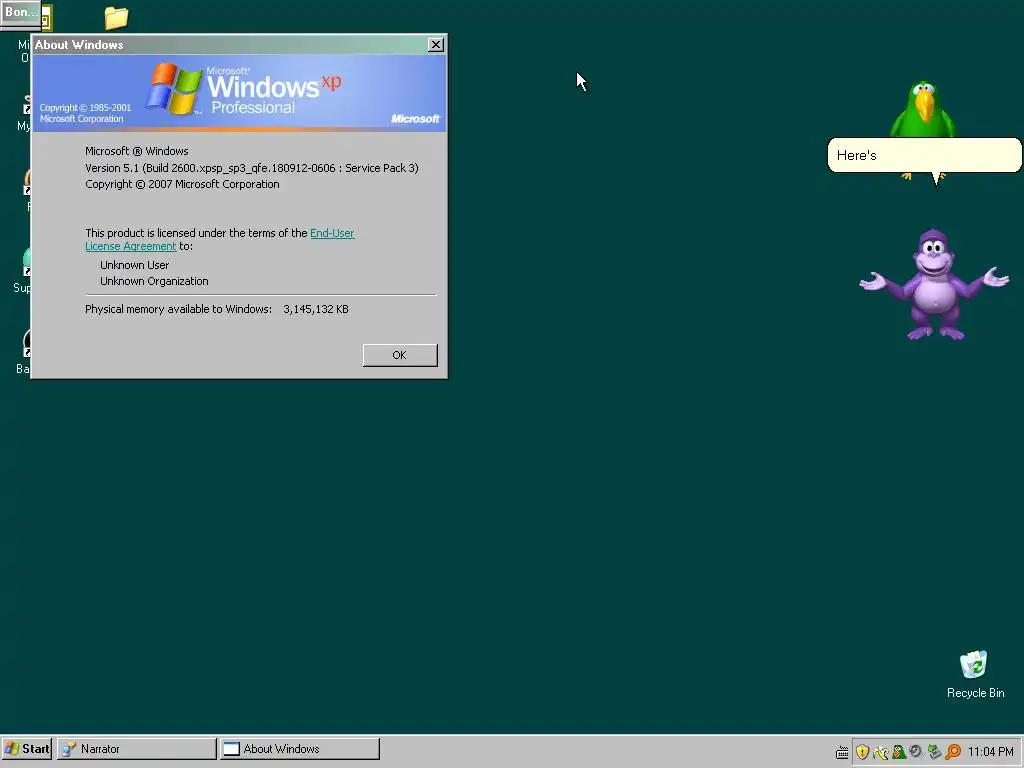This screenshot has width=1024, height=768.
Task: Click "Physical memory available to Windows:" label
Action: point(178,310)
